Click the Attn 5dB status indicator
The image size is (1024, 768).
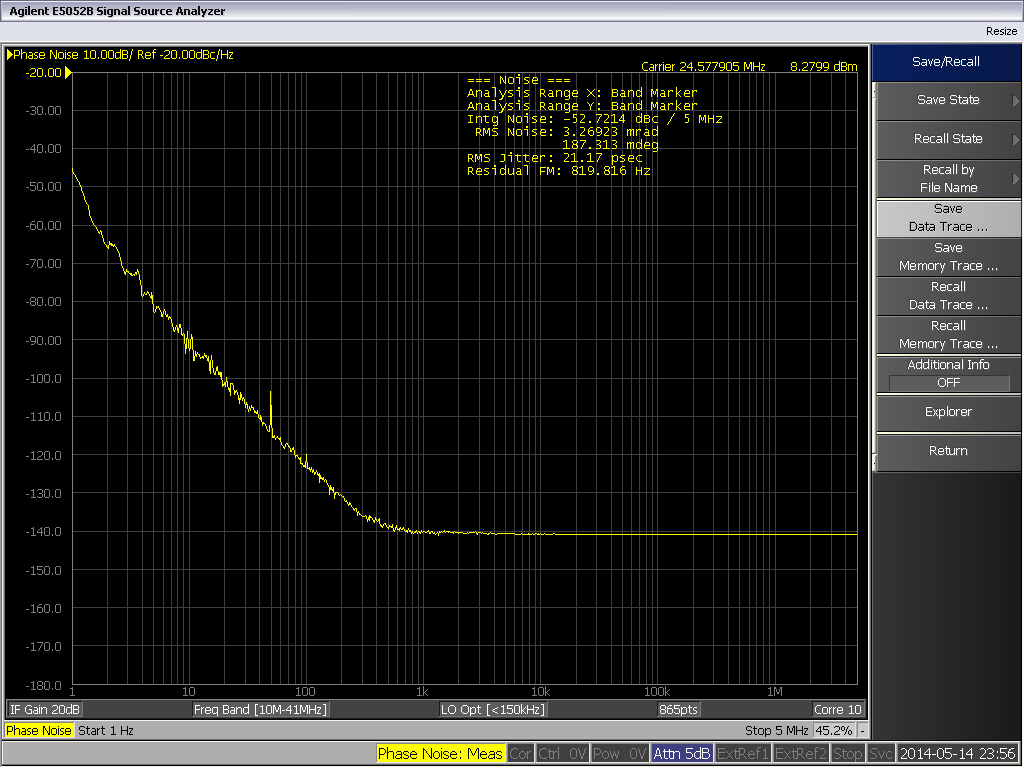[682, 754]
